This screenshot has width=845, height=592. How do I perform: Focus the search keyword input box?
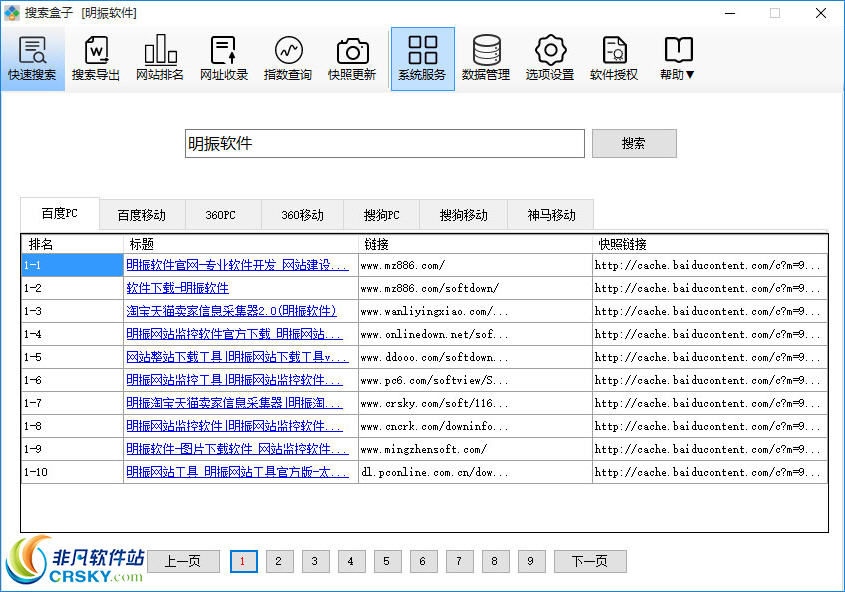pyautogui.click(x=385, y=143)
